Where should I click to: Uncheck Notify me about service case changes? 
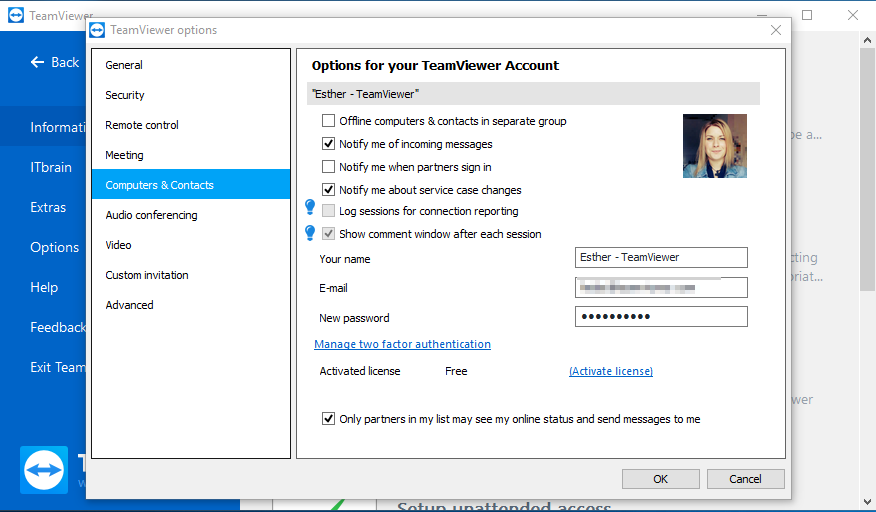click(328, 189)
